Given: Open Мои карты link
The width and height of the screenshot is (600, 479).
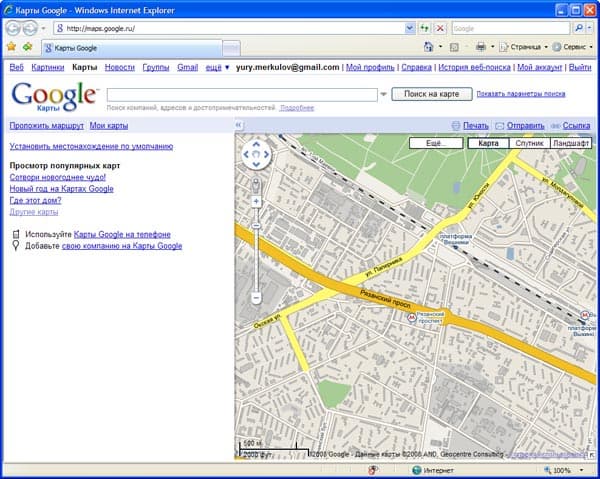Looking at the screenshot, I should [109, 125].
